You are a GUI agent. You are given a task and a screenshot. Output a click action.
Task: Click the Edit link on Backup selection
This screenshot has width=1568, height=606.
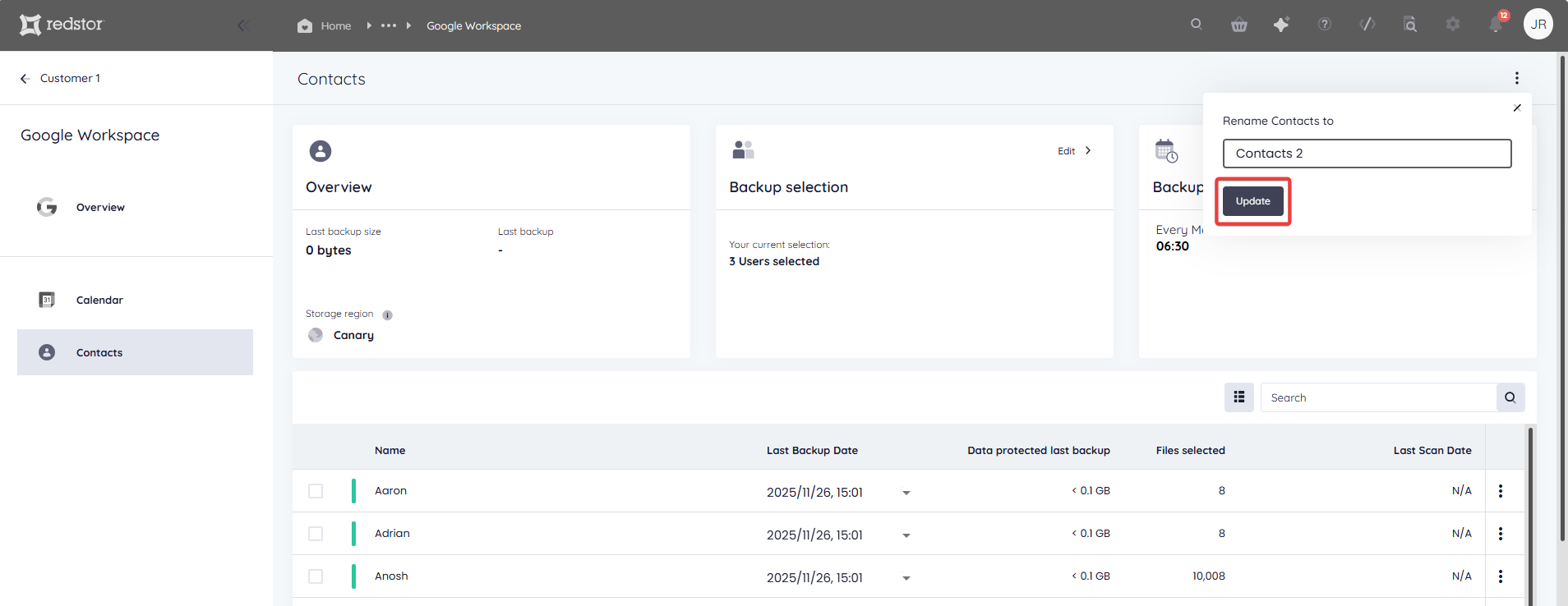[x=1066, y=151]
